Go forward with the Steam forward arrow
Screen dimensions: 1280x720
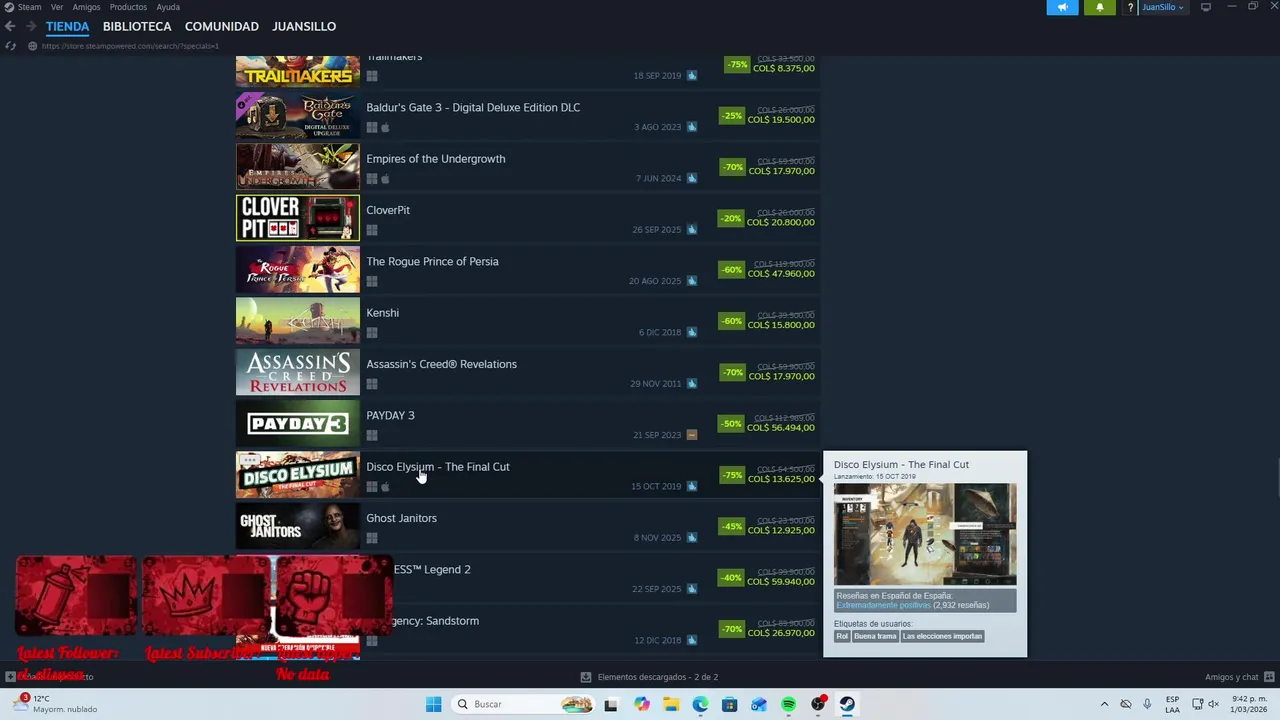(x=30, y=26)
